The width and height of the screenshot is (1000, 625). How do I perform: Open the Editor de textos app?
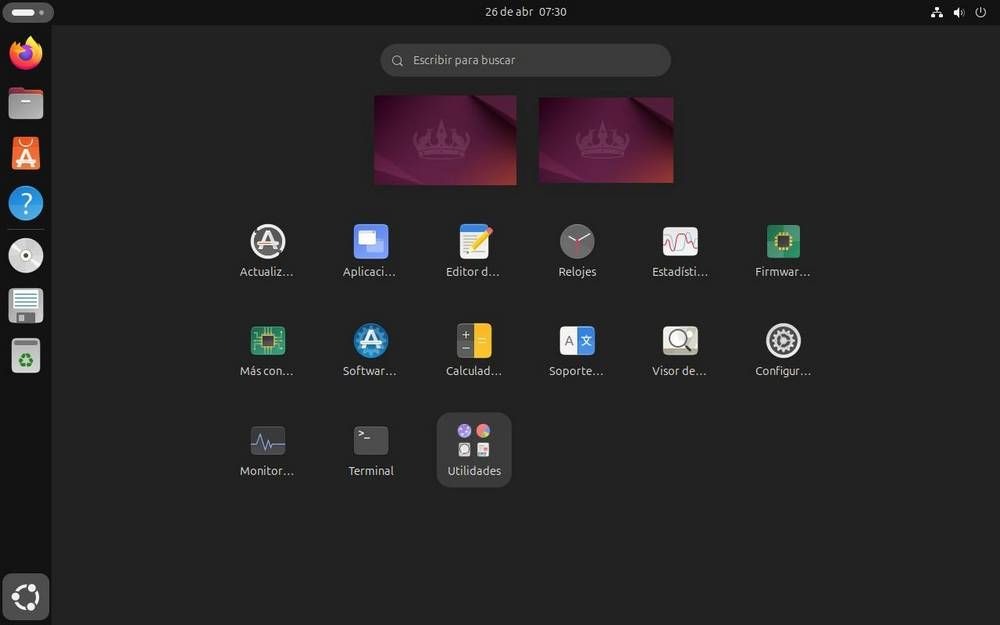click(x=474, y=242)
